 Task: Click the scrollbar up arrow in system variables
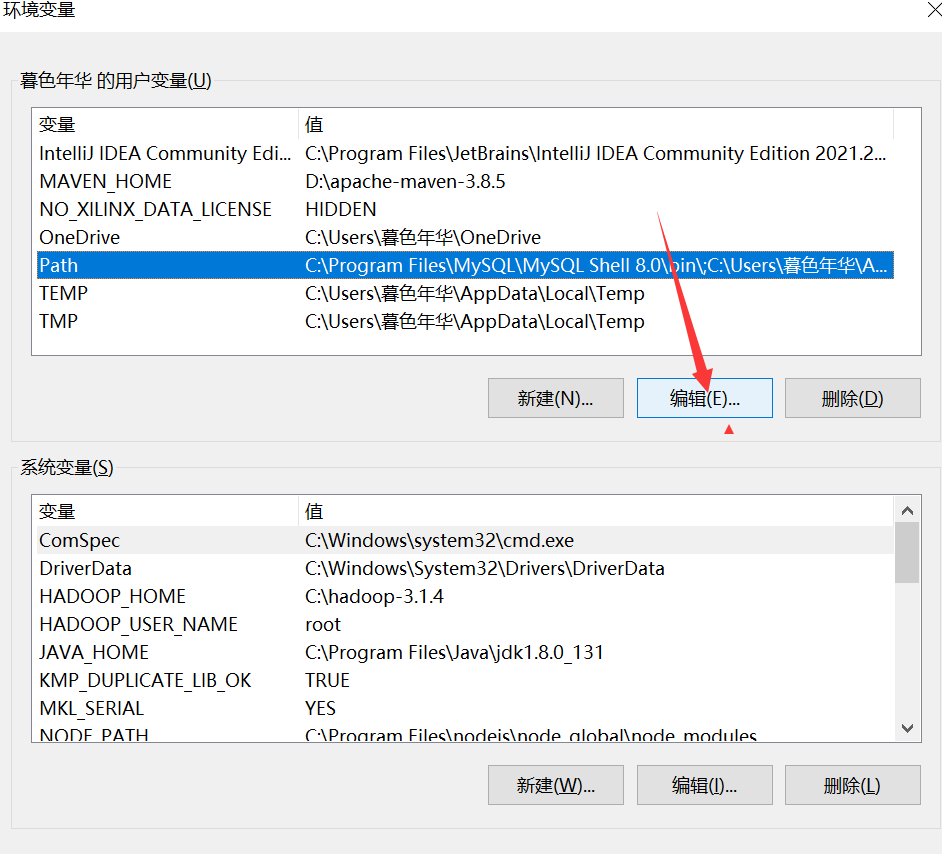click(x=907, y=509)
